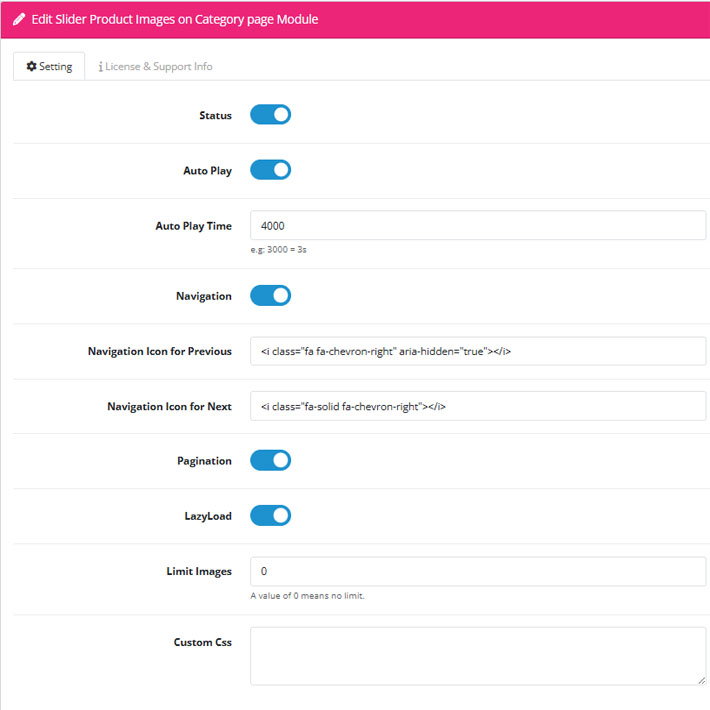Screen dimensions: 710x710
Task: Click the info icon beside License & Support
Action: click(x=100, y=67)
